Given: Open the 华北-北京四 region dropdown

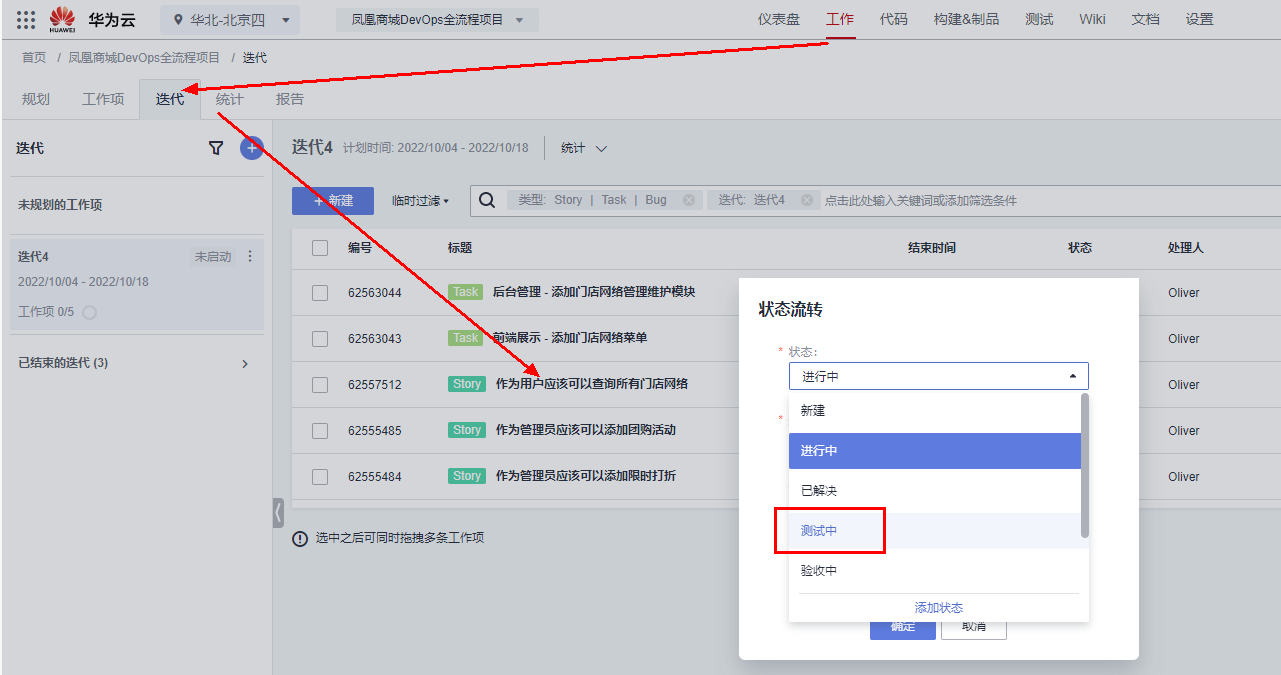Looking at the screenshot, I should 230,20.
